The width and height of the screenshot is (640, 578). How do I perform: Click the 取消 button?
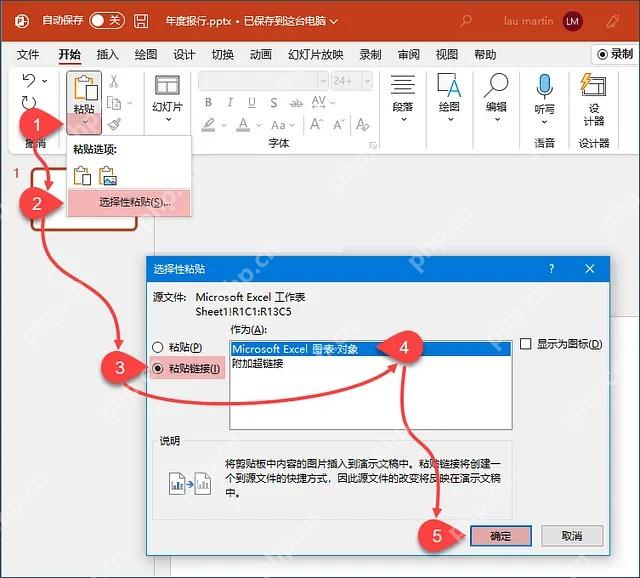tap(572, 536)
